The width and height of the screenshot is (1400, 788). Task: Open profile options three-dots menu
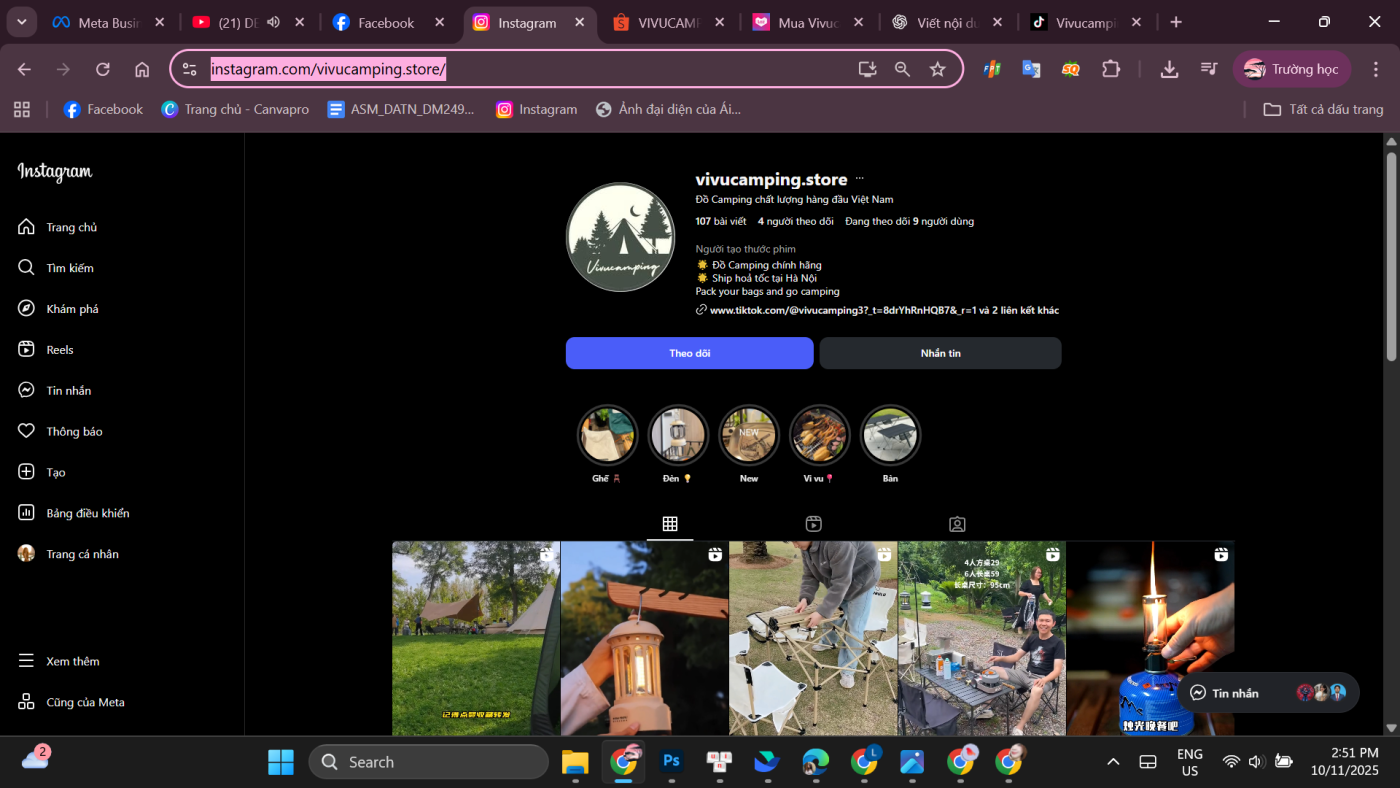[x=859, y=179]
